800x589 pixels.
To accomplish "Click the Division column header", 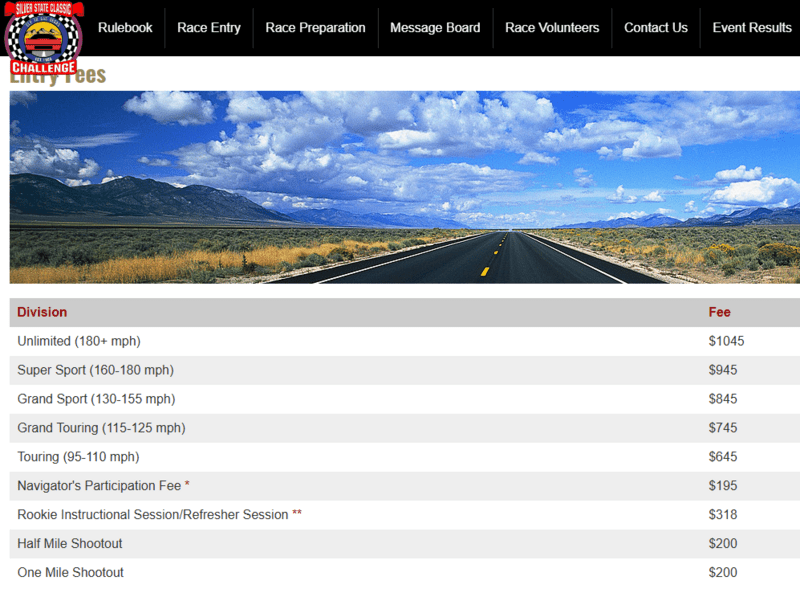I will pyautogui.click(x=42, y=313).
